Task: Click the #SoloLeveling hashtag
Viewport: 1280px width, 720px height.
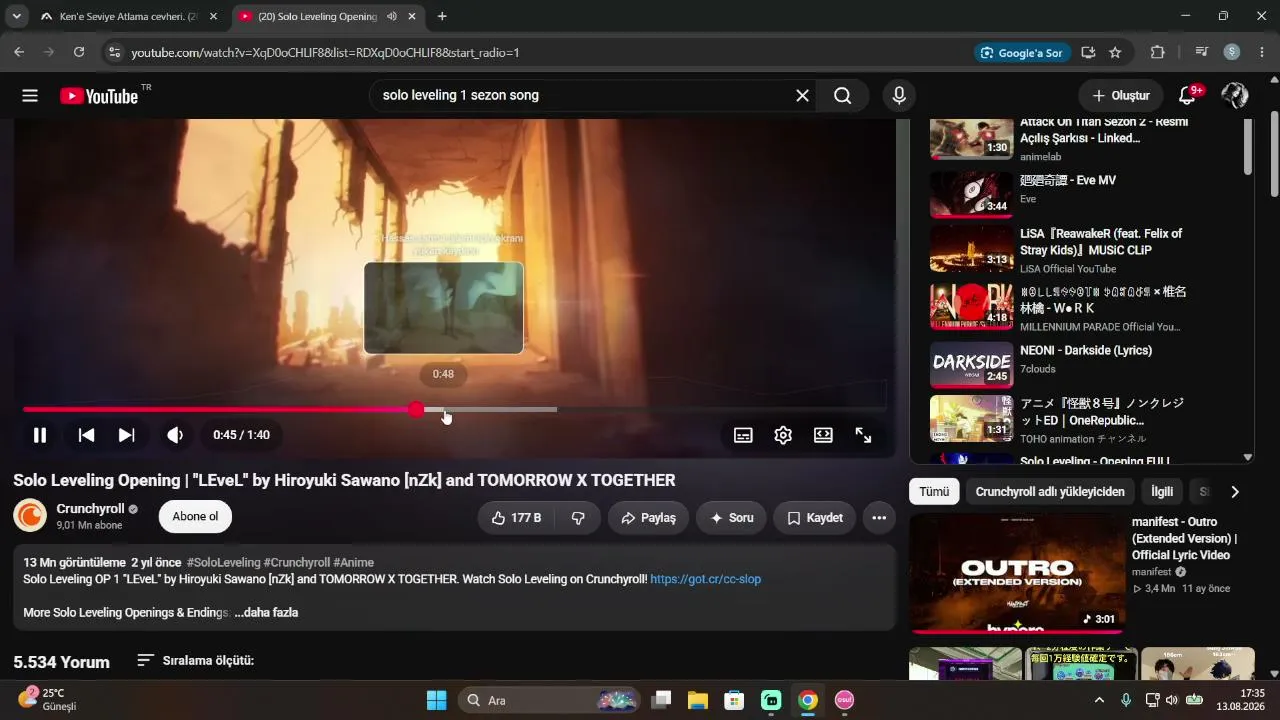Action: click(223, 563)
